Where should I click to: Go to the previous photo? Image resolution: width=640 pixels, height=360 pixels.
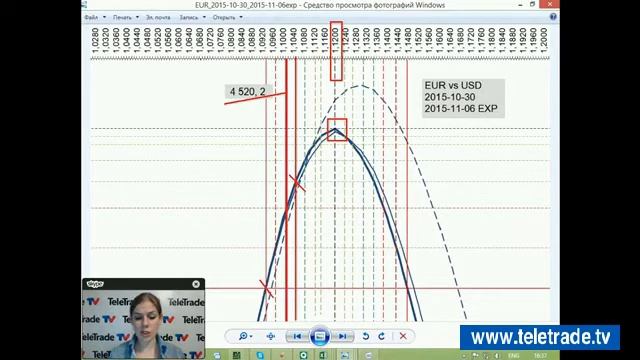point(297,336)
